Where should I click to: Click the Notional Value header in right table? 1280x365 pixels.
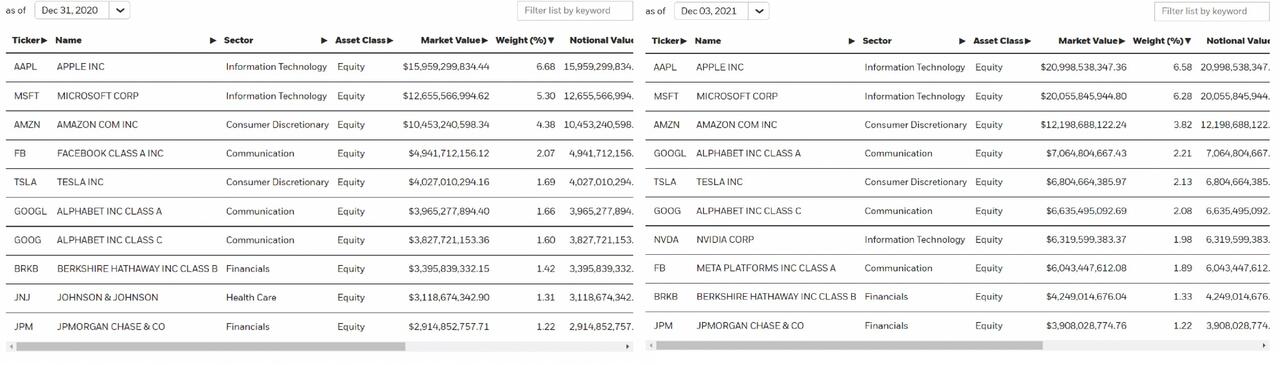[x=1238, y=41]
